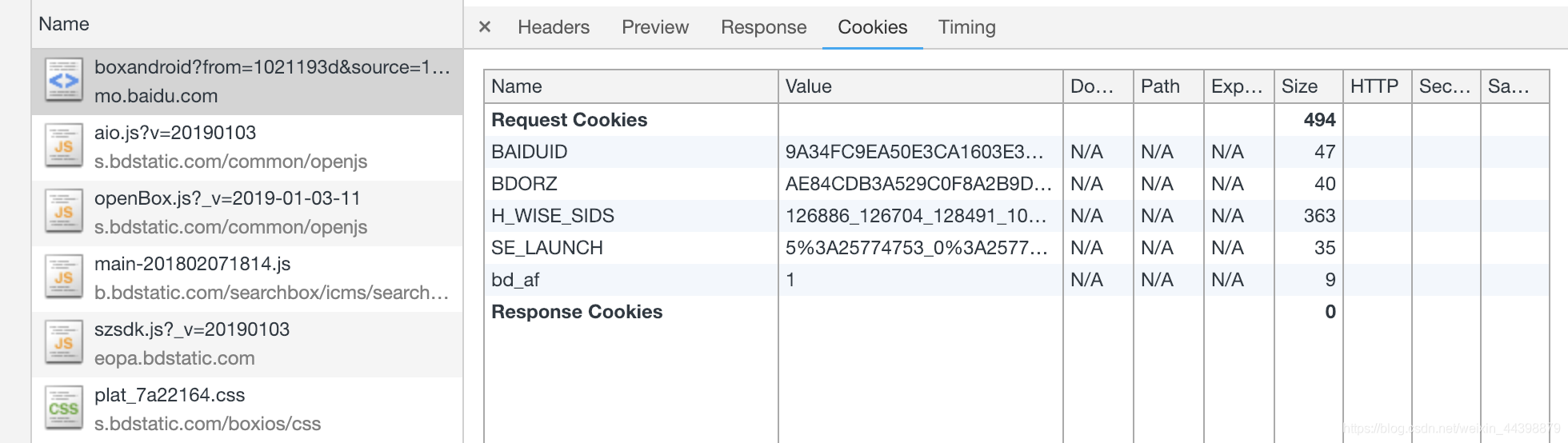
Task: Select the boxandroid document file icon
Action: (x=63, y=81)
